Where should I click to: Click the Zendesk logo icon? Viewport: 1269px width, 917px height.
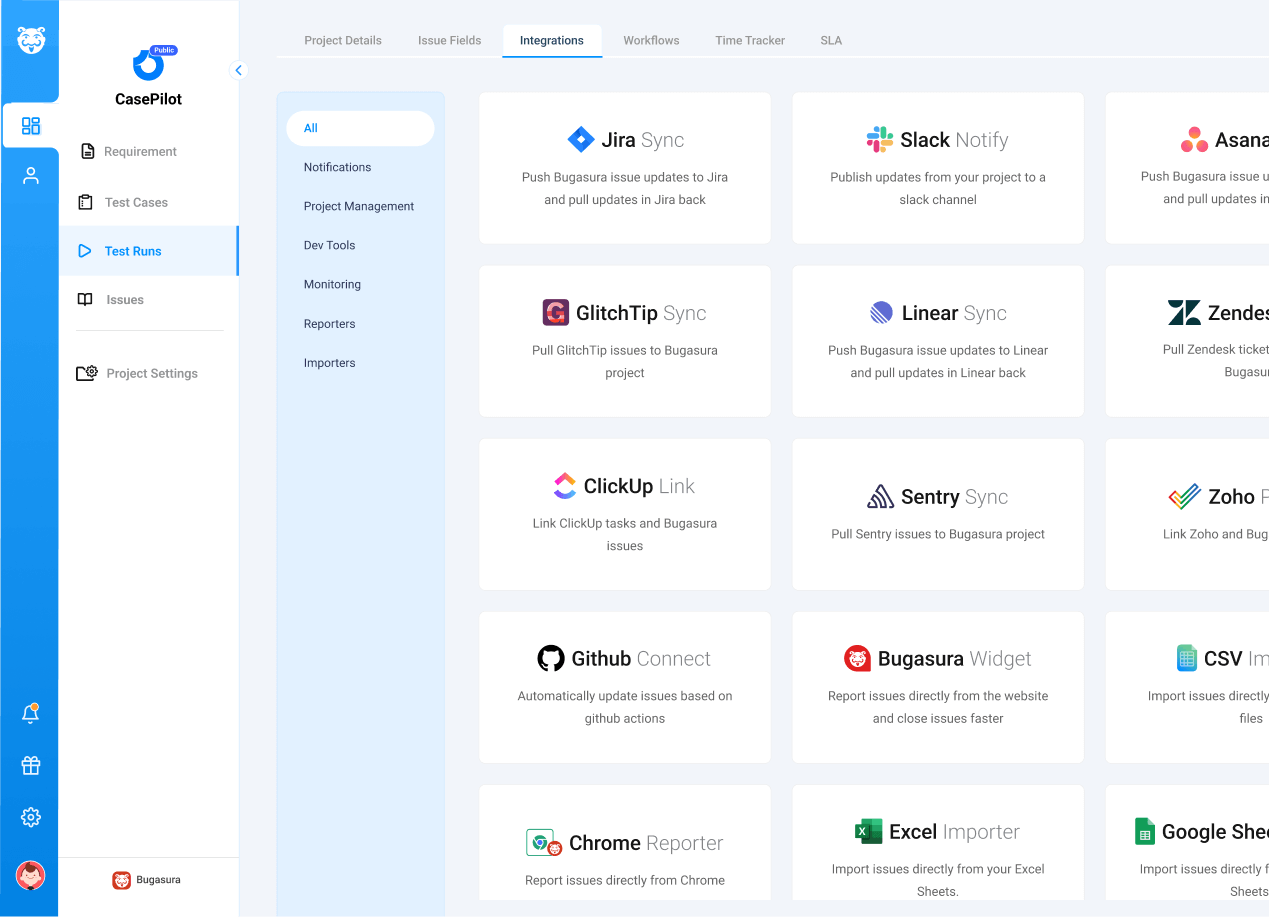(x=1184, y=313)
